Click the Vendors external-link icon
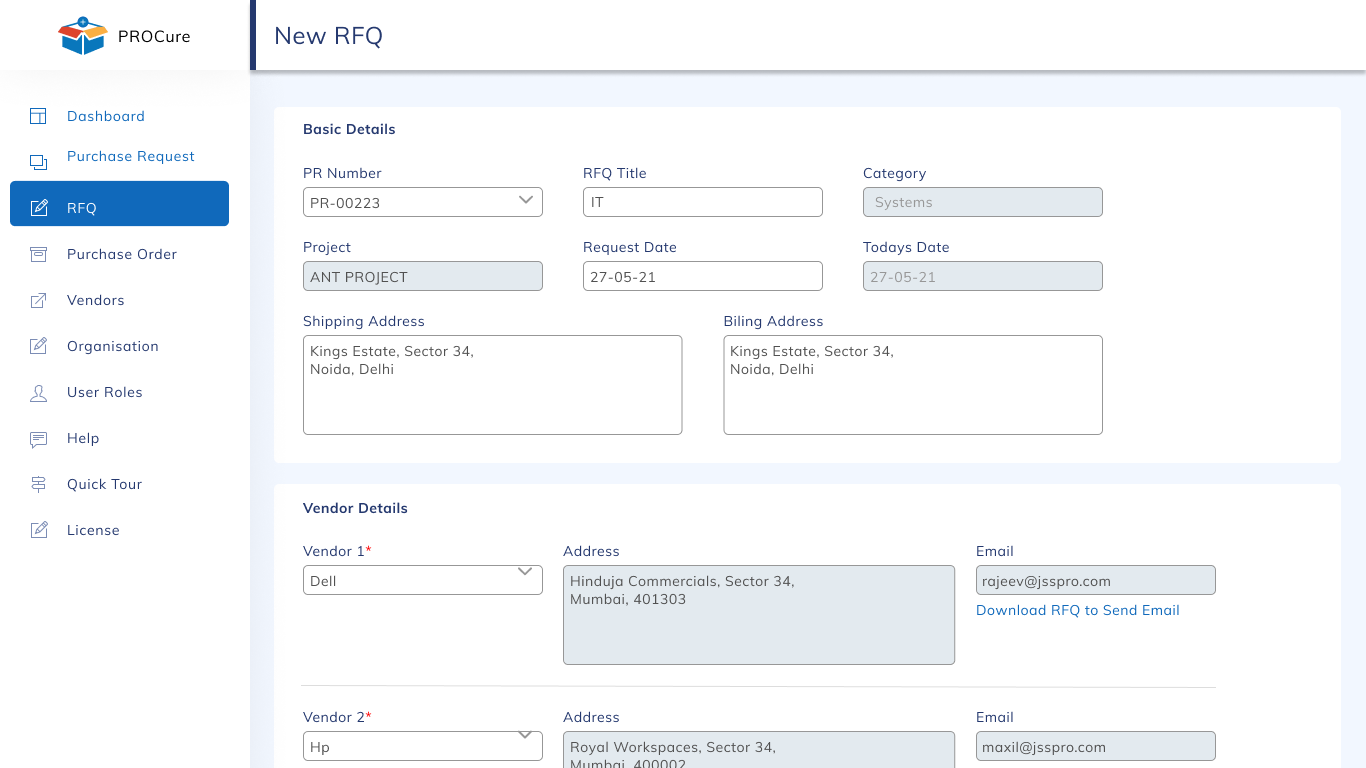This screenshot has width=1366, height=768. click(38, 300)
